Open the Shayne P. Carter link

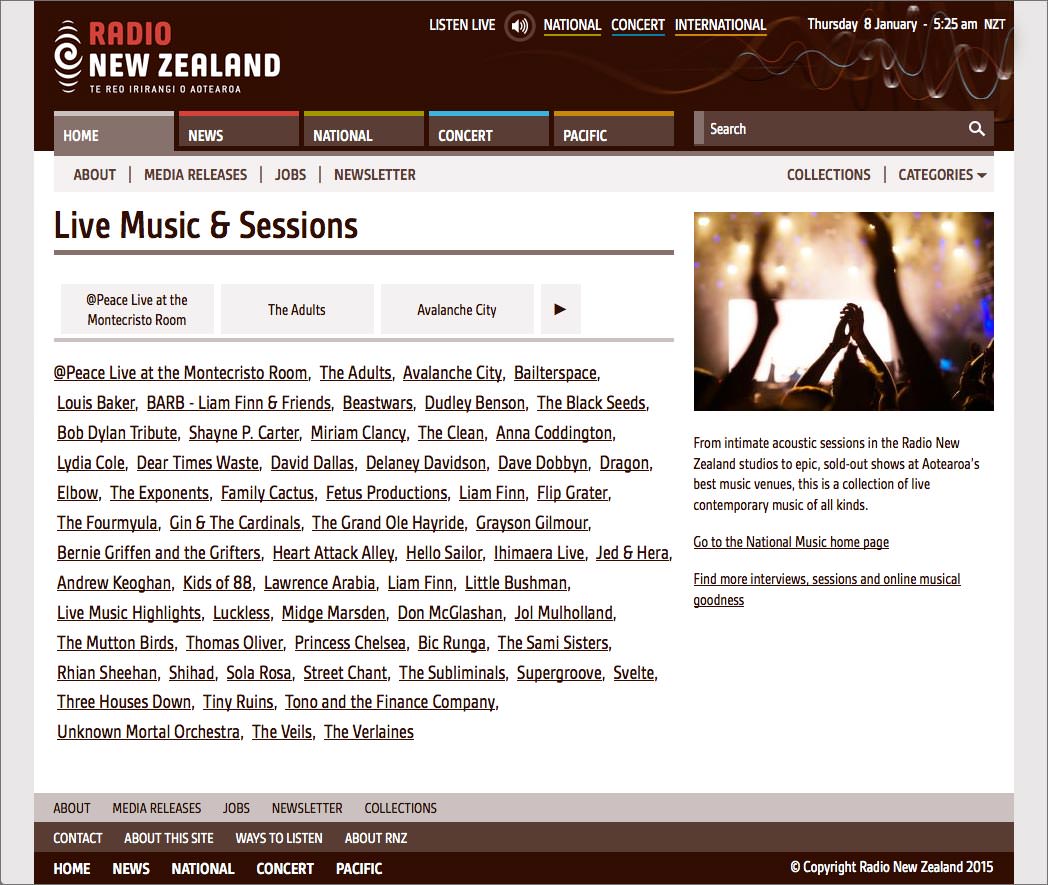(244, 433)
